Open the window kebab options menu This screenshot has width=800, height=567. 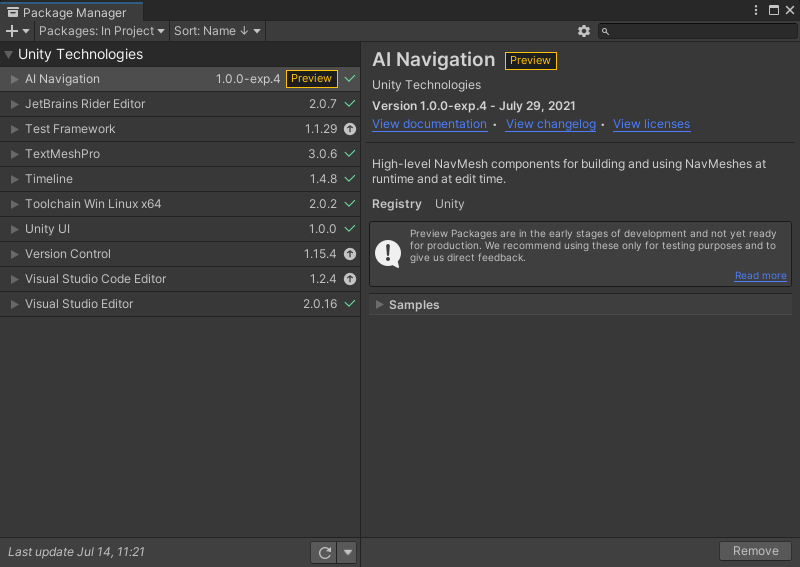[x=756, y=10]
